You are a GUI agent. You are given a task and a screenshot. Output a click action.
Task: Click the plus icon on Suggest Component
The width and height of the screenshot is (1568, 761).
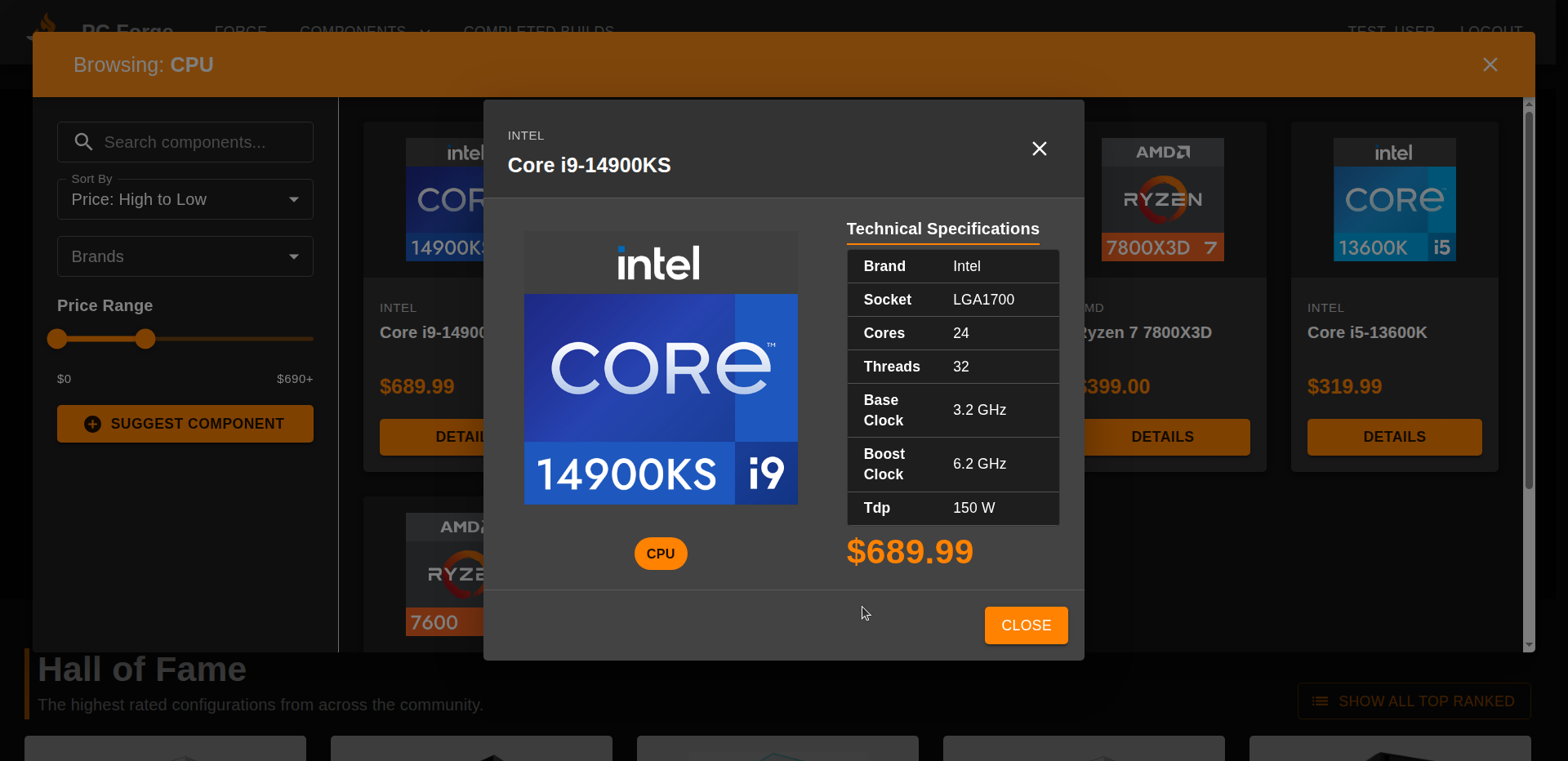click(x=93, y=424)
